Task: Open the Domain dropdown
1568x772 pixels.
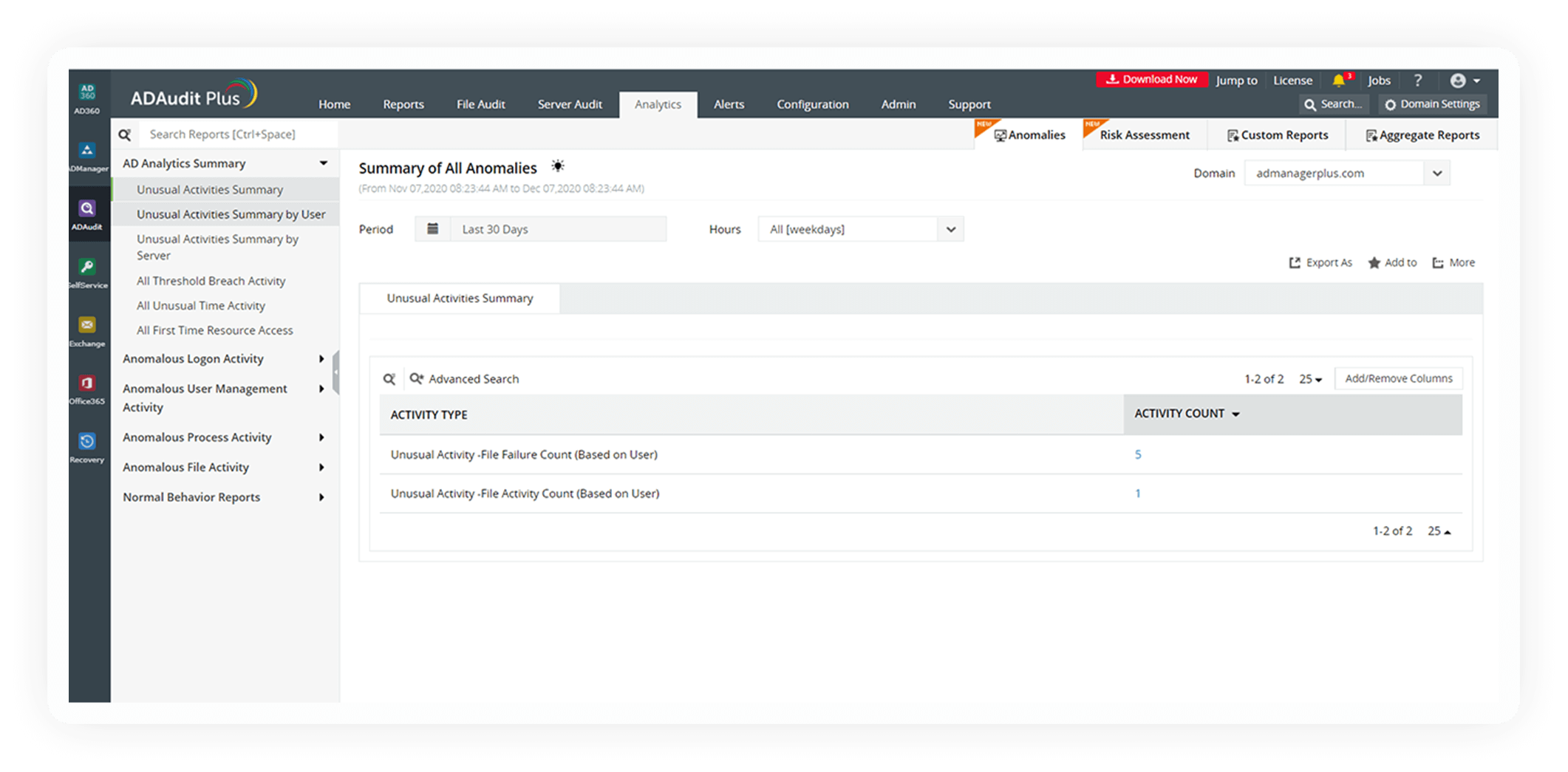Action: [1347, 173]
